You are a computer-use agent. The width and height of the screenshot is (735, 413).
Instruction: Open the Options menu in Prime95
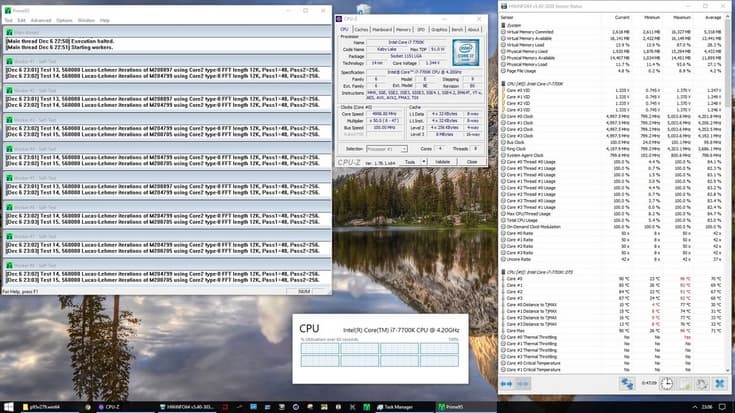click(64, 21)
